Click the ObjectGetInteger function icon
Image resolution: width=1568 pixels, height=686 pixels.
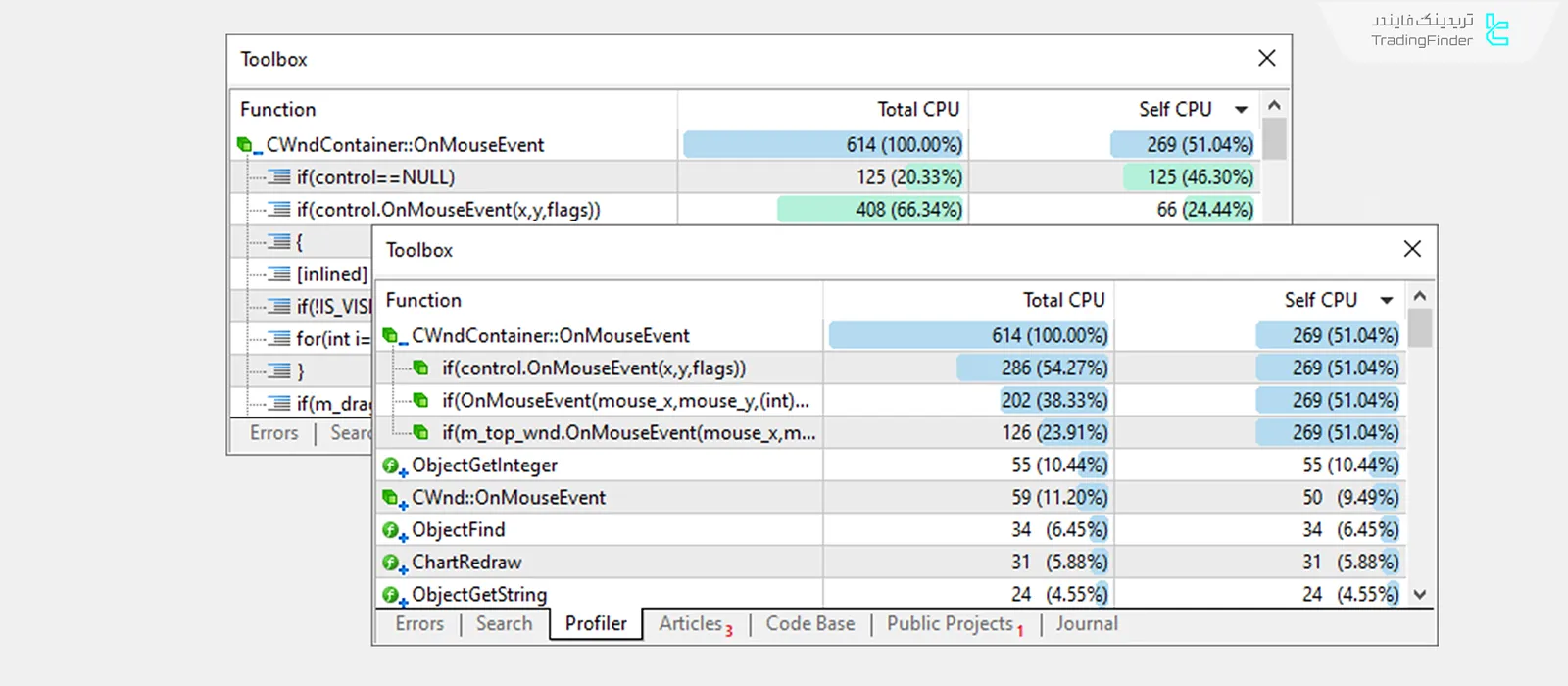coord(391,465)
